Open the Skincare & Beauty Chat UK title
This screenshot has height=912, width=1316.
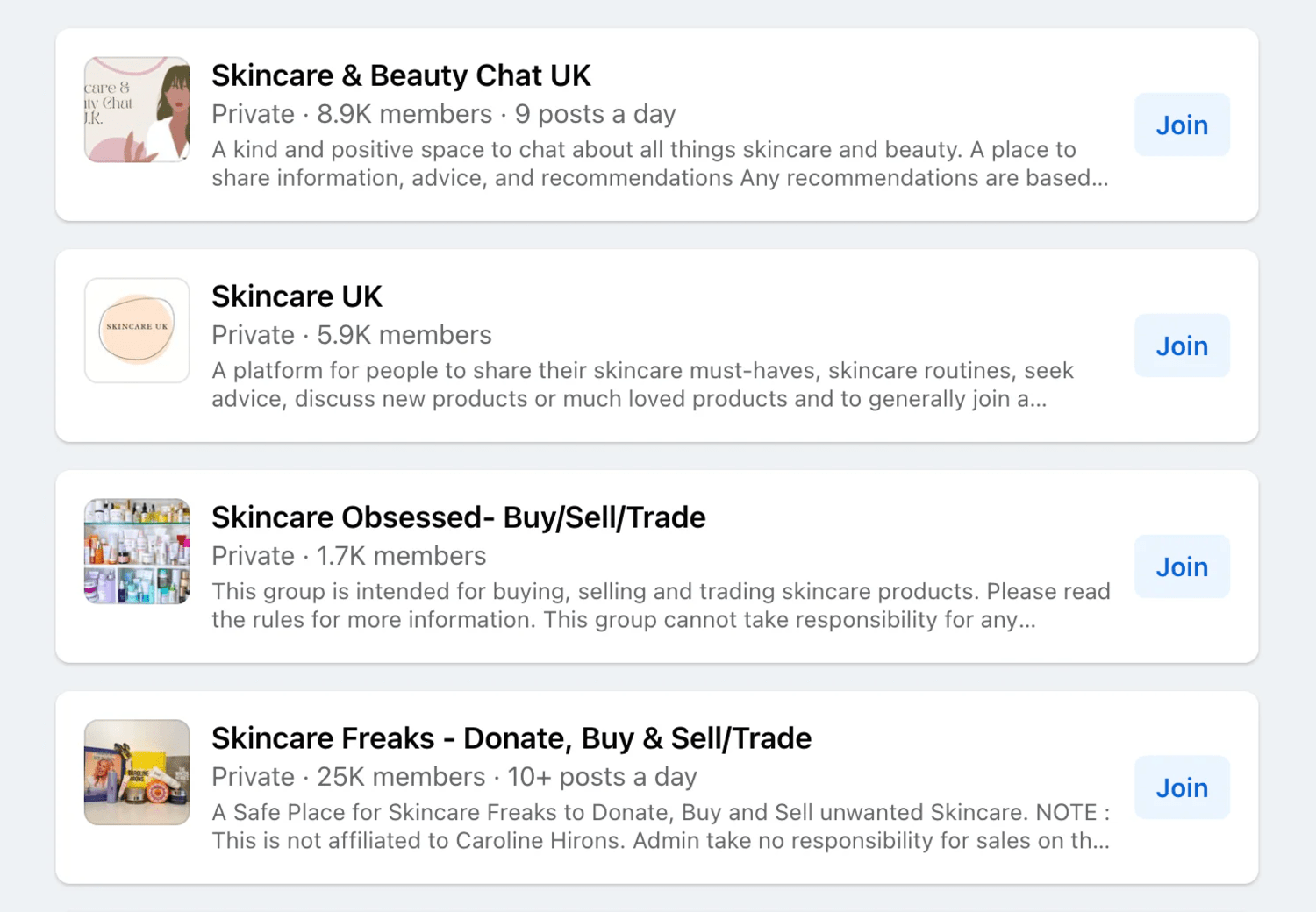[401, 75]
